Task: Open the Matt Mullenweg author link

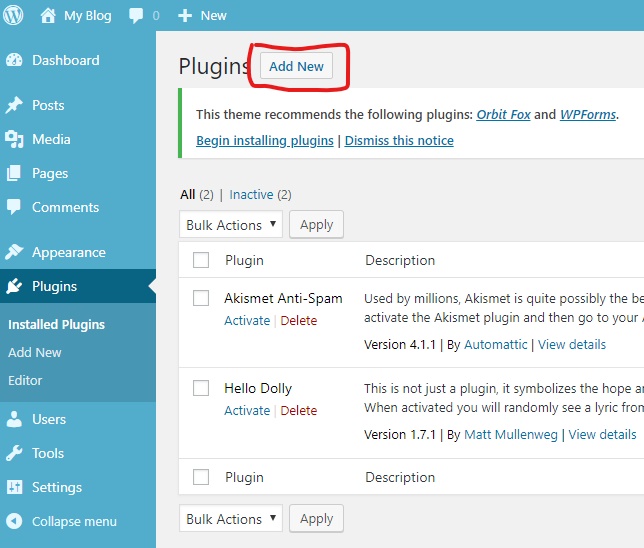Action: click(x=511, y=434)
